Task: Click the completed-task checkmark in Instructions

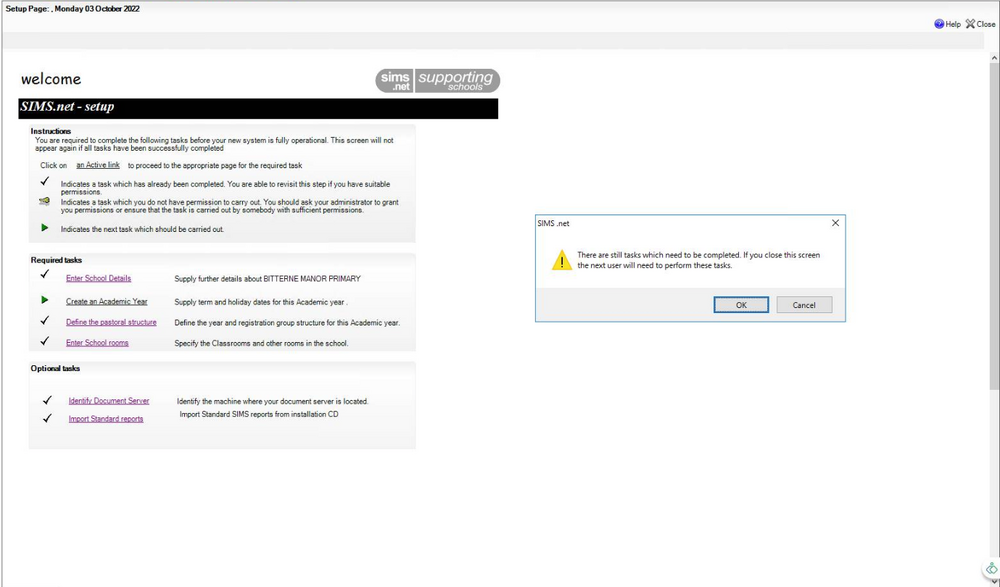Action: click(45, 182)
